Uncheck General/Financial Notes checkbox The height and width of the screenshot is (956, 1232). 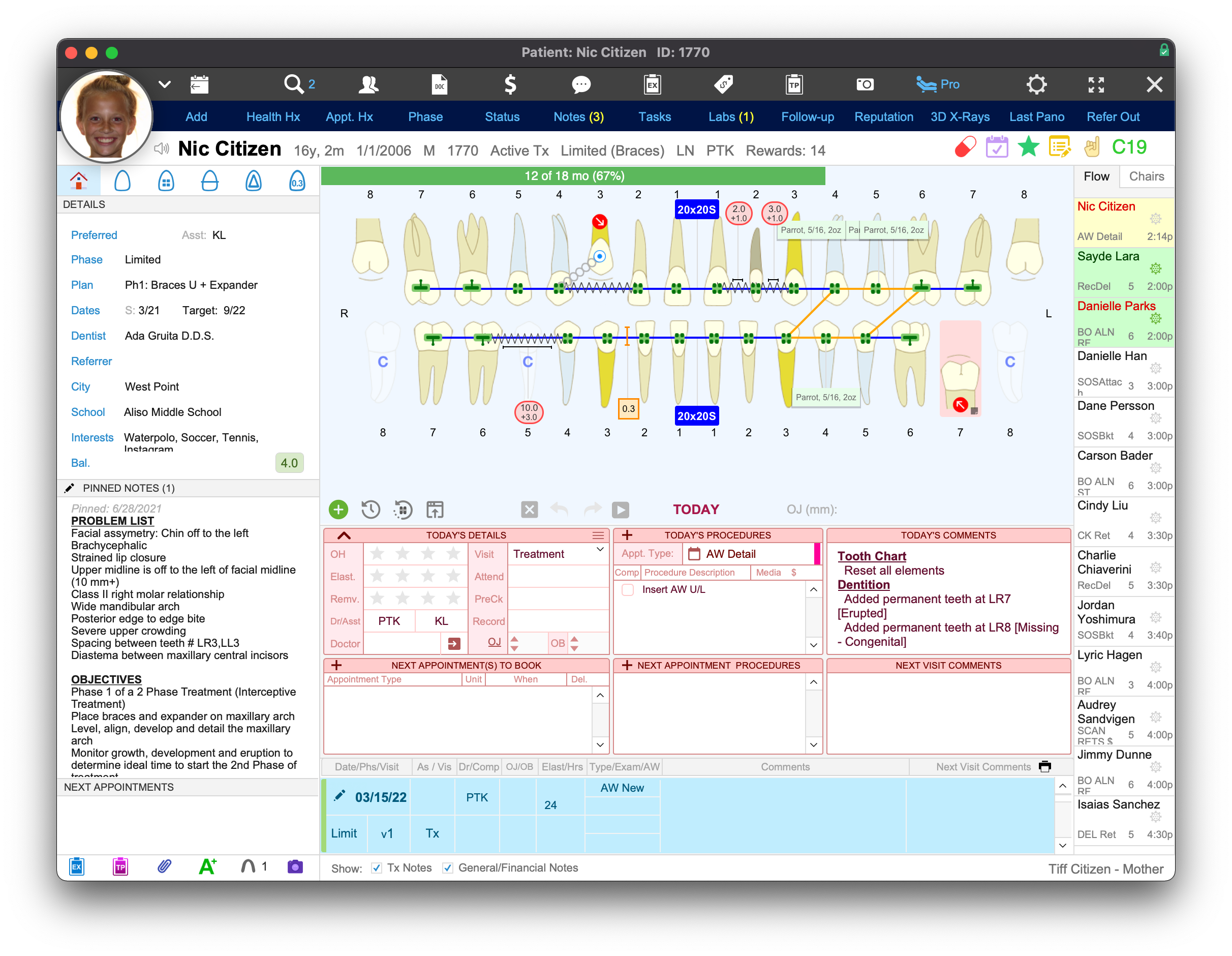[448, 868]
